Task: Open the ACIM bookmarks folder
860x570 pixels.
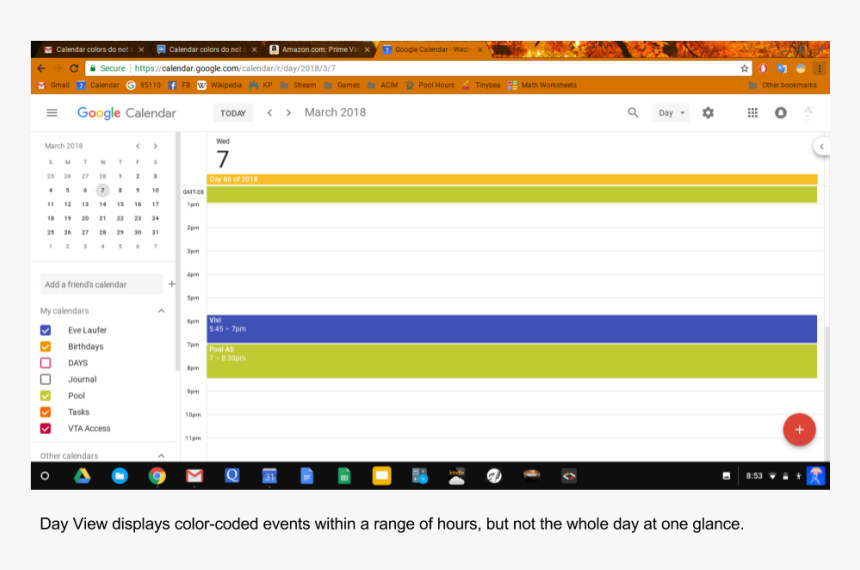Action: [x=383, y=85]
